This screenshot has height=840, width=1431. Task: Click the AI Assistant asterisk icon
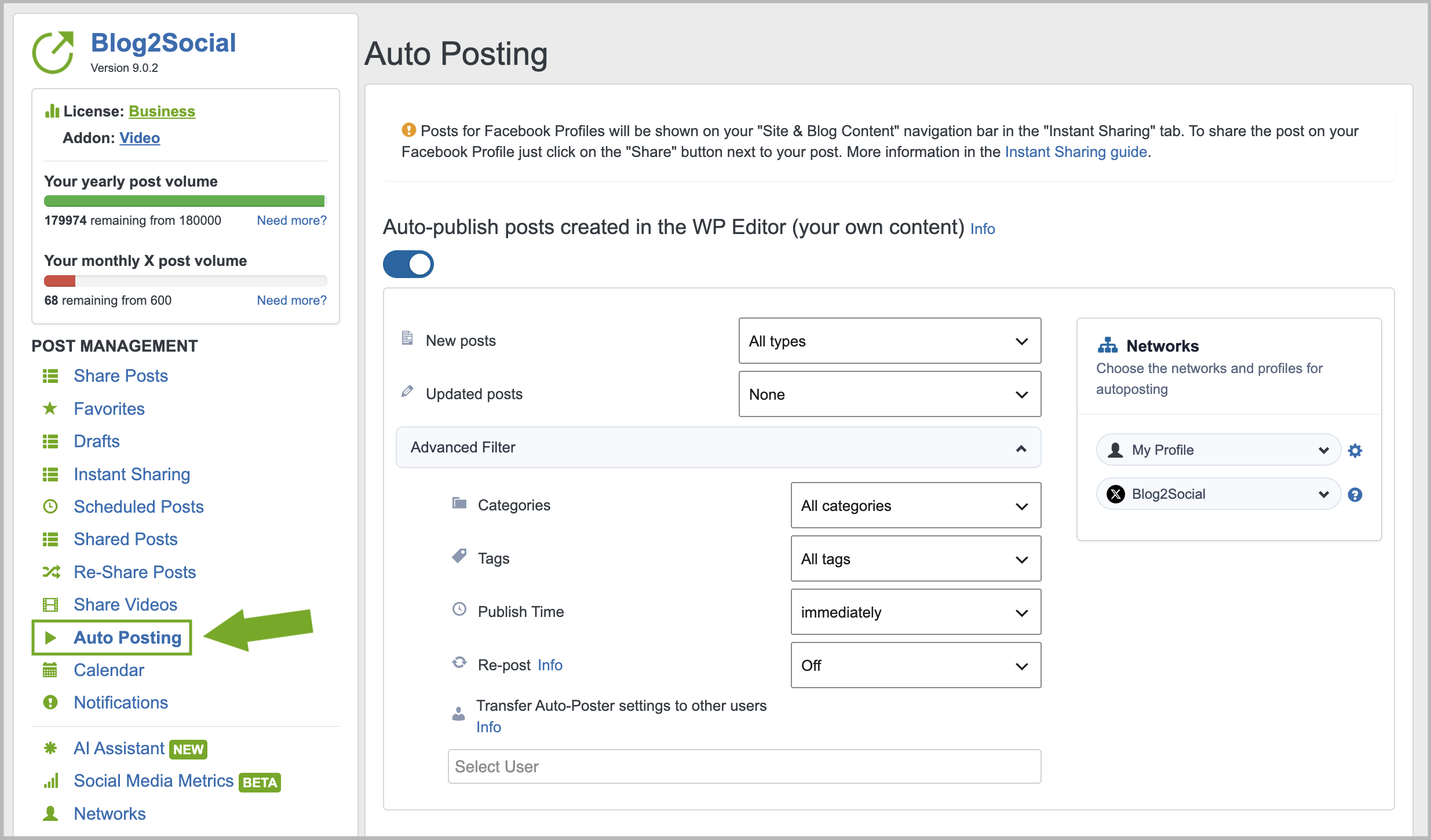(50, 748)
